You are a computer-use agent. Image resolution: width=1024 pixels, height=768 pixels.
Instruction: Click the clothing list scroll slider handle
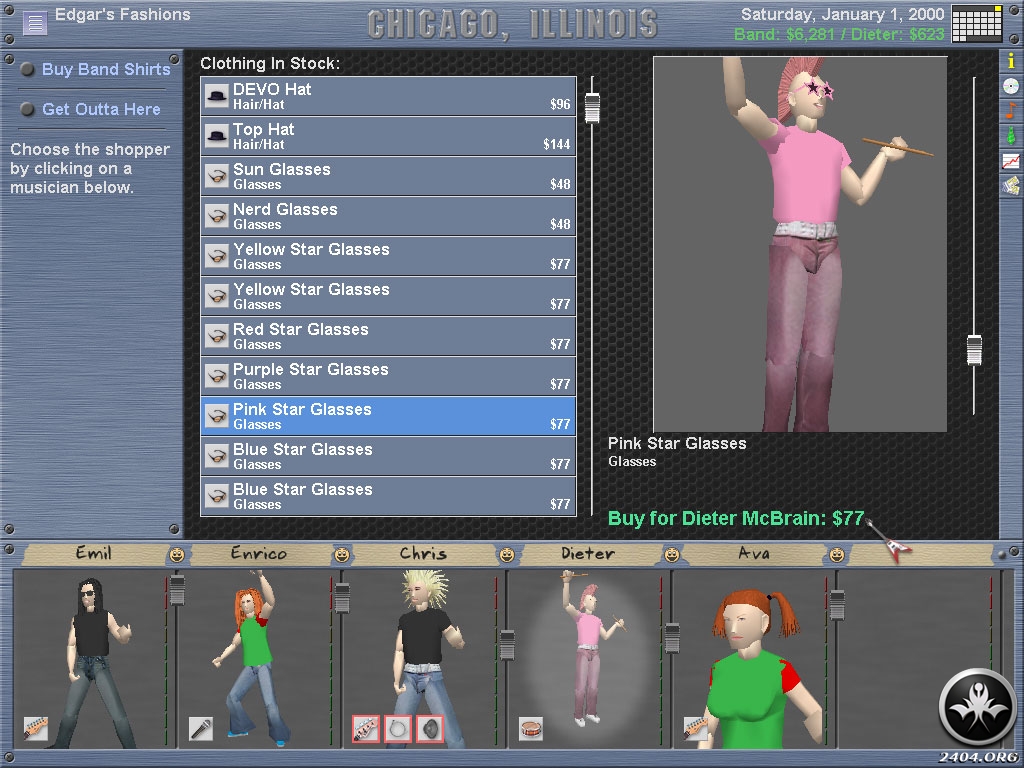click(592, 107)
